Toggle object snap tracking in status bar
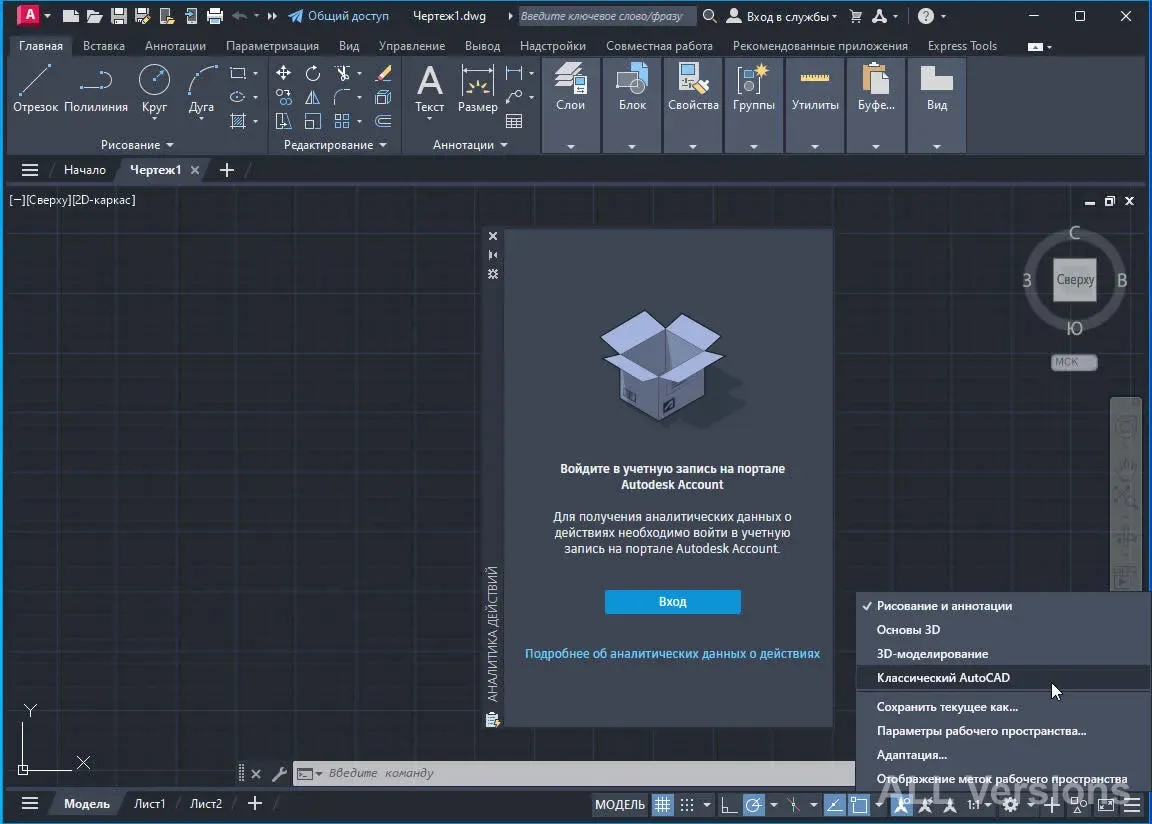 pos(834,805)
